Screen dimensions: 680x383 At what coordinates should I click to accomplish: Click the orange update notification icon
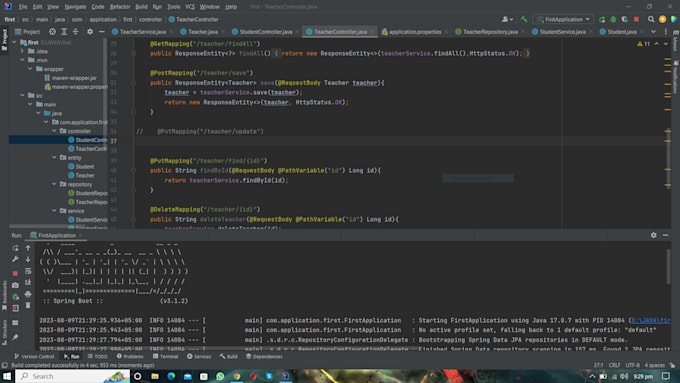coord(662,20)
